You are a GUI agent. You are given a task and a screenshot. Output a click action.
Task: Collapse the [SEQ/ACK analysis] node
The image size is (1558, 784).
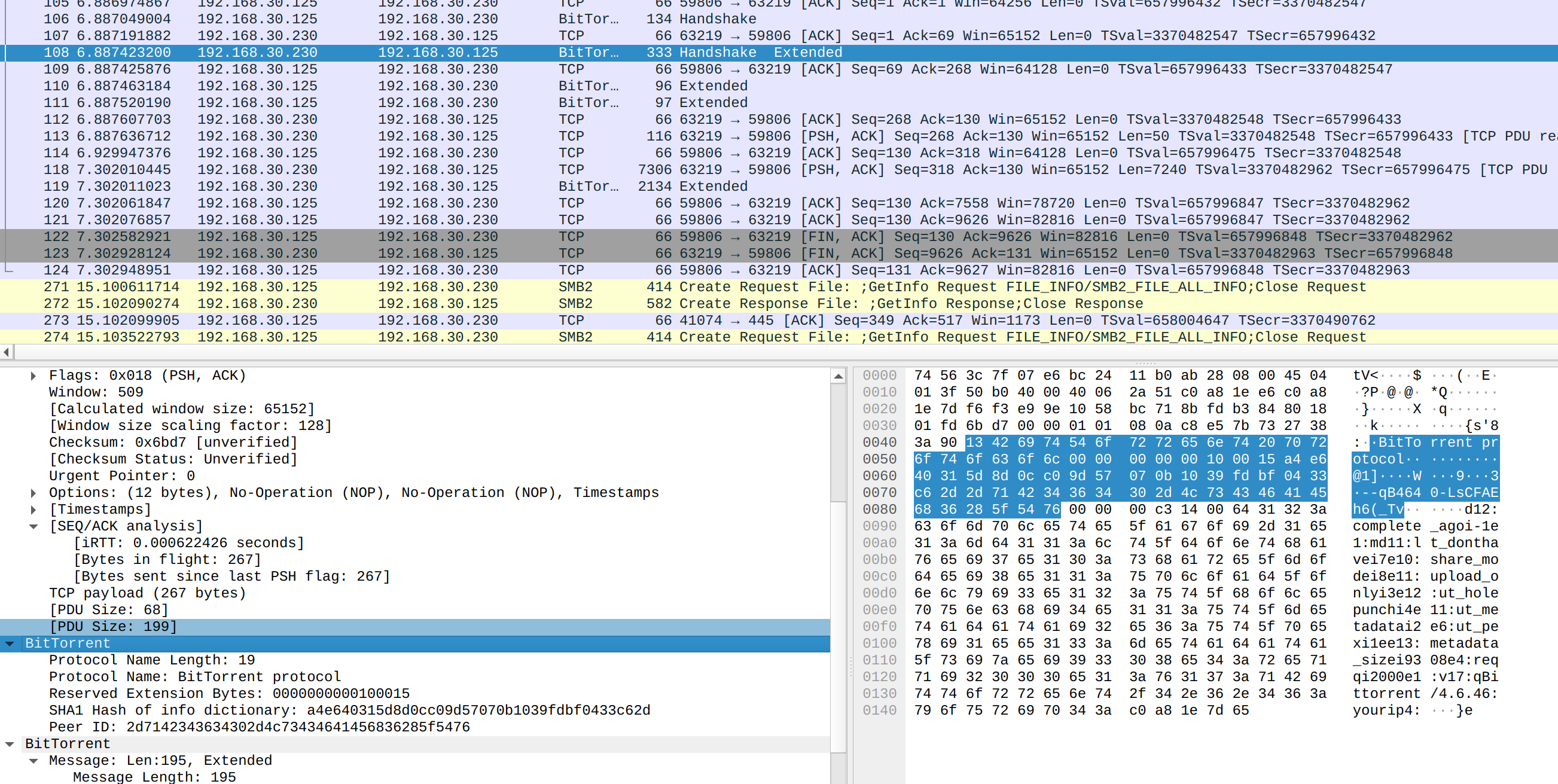click(33, 526)
